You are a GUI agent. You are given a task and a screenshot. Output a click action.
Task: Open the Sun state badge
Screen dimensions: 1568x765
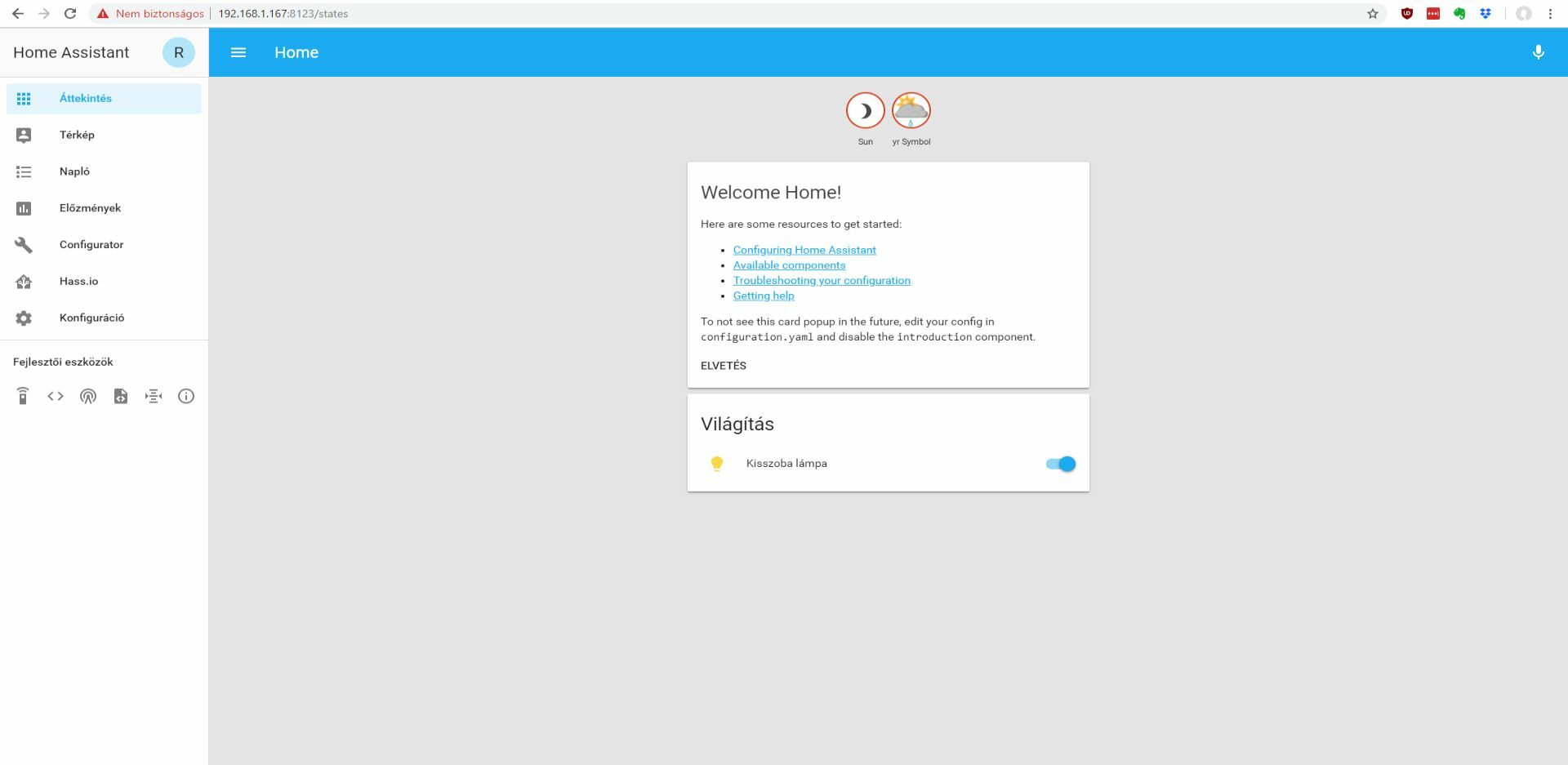[866, 111]
